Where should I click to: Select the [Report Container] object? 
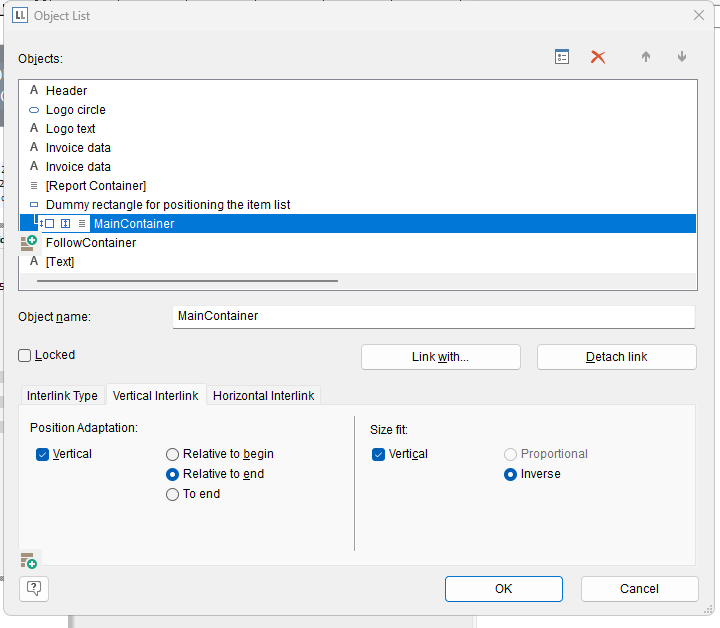pyautogui.click(x=95, y=186)
